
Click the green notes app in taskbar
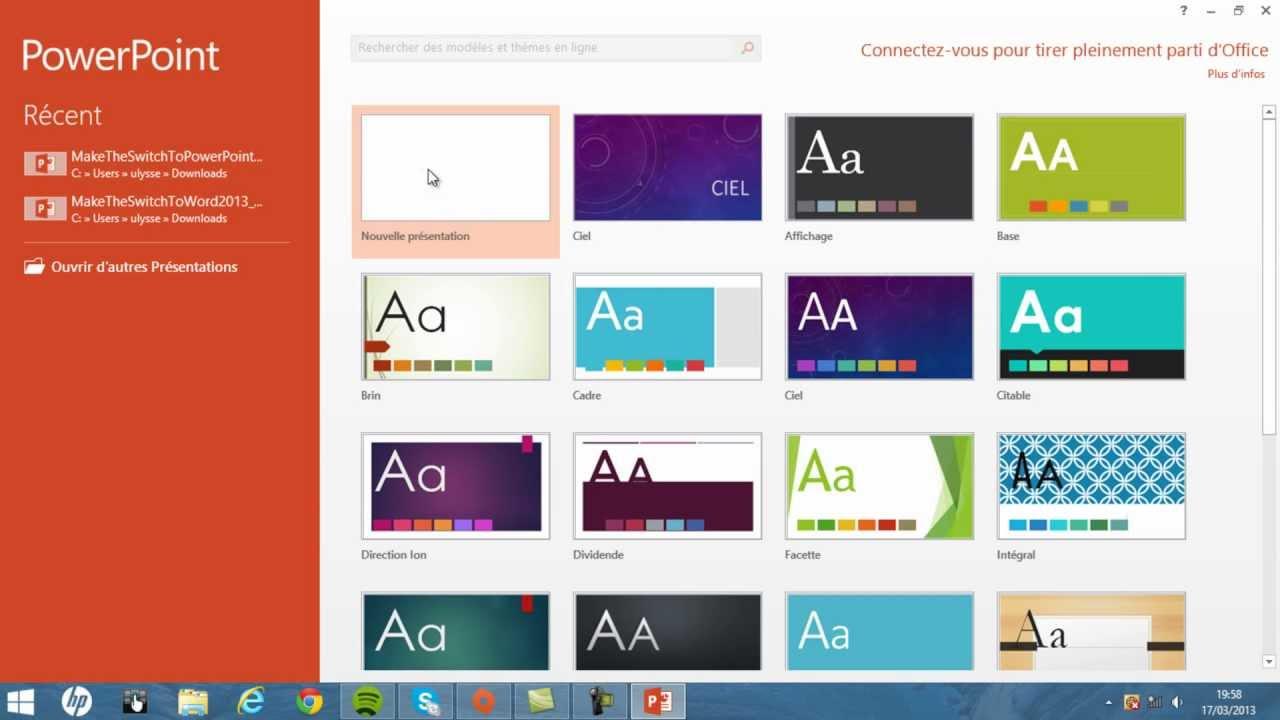click(x=542, y=701)
